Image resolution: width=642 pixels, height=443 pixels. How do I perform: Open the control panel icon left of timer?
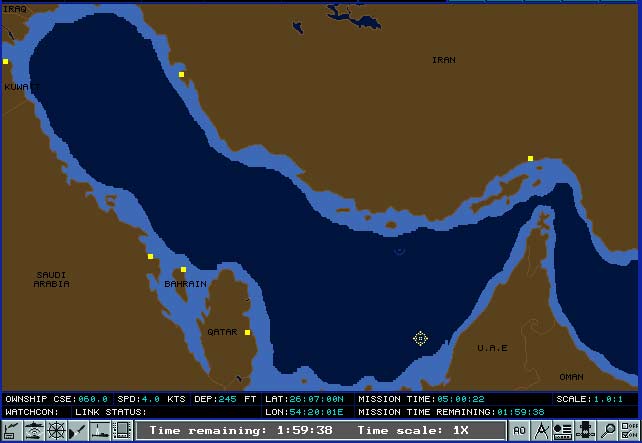122,431
